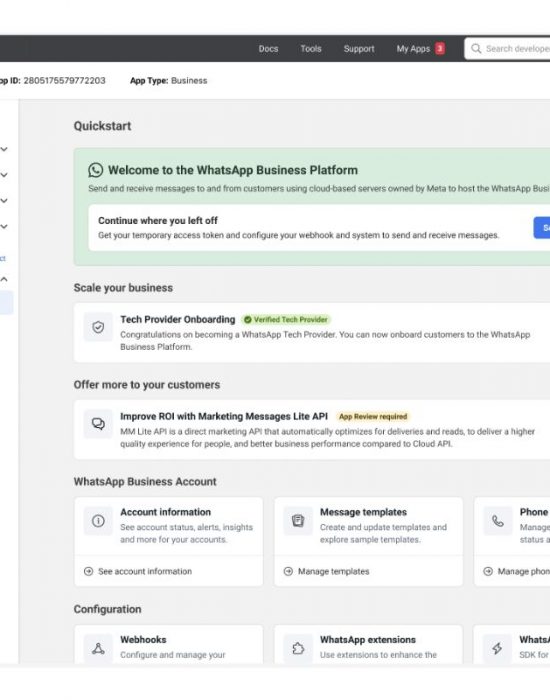Click the Webhooks configuration icon
Image resolution: width=550 pixels, height=700 pixels.
coord(98,648)
